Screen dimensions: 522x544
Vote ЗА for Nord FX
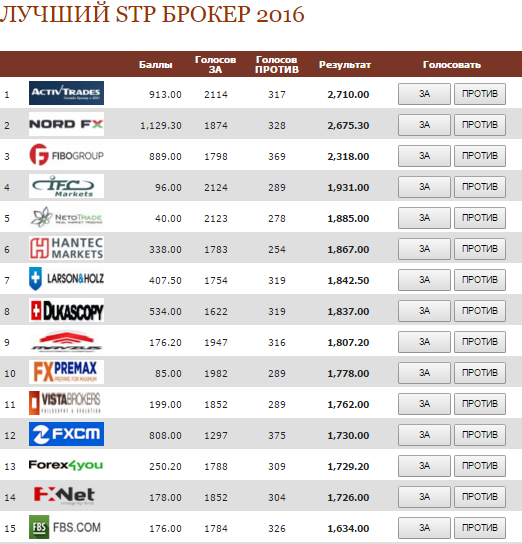(x=424, y=125)
